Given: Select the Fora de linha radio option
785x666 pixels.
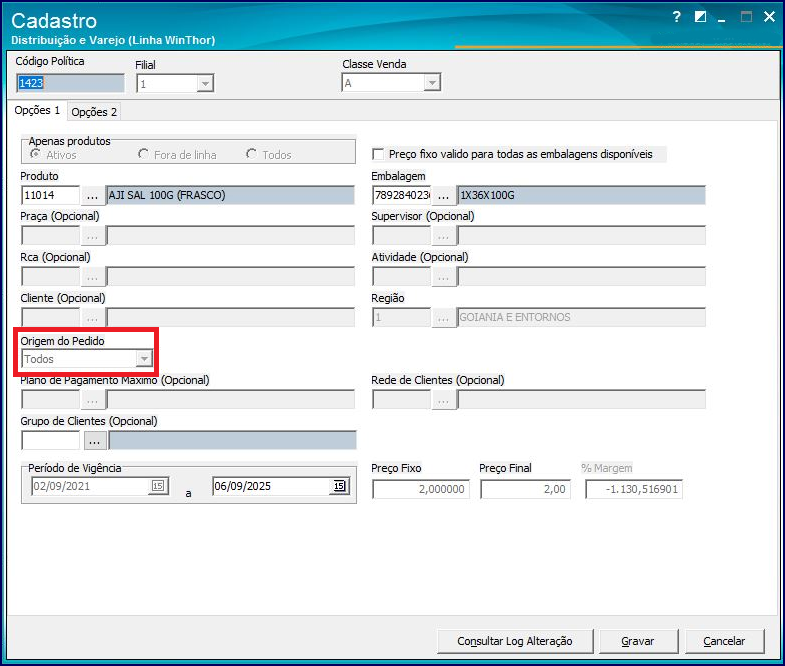Looking at the screenshot, I should point(143,154).
